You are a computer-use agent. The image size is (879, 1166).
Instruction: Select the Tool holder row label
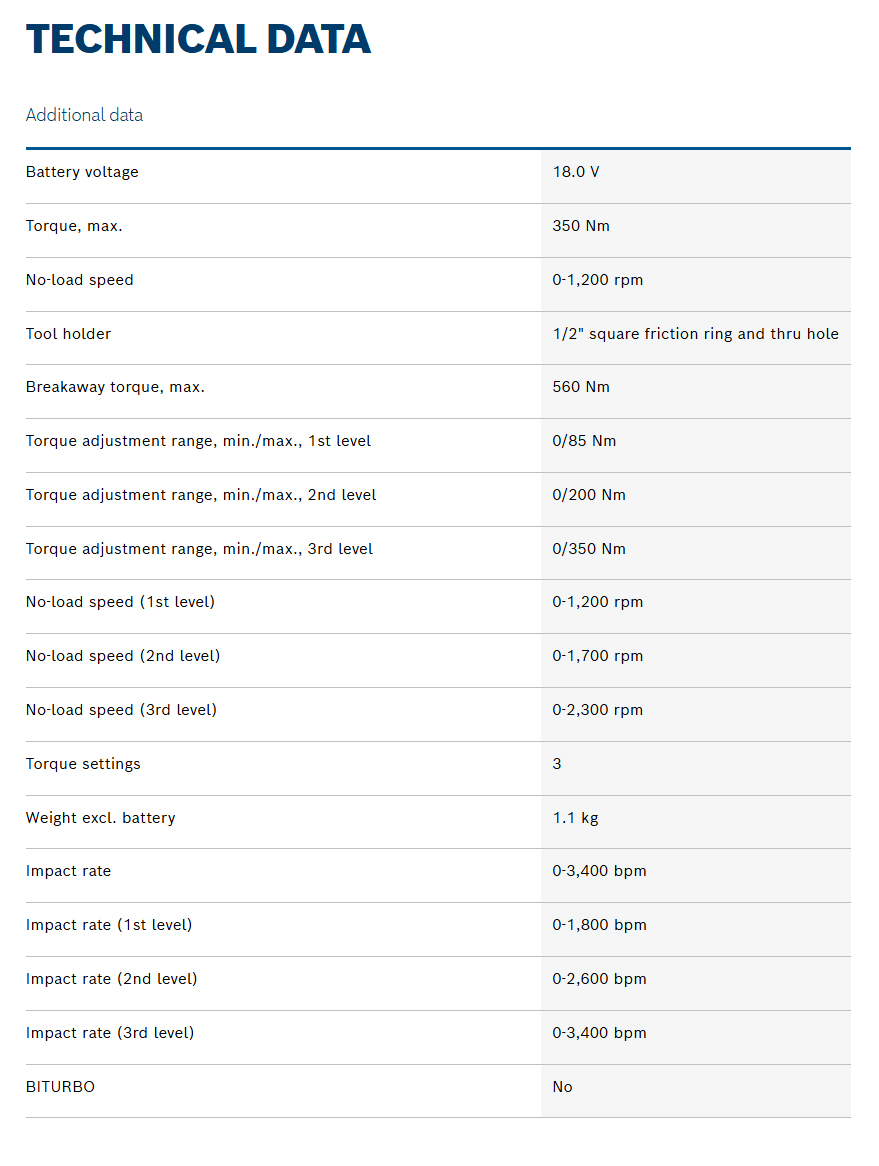pyautogui.click(x=68, y=334)
